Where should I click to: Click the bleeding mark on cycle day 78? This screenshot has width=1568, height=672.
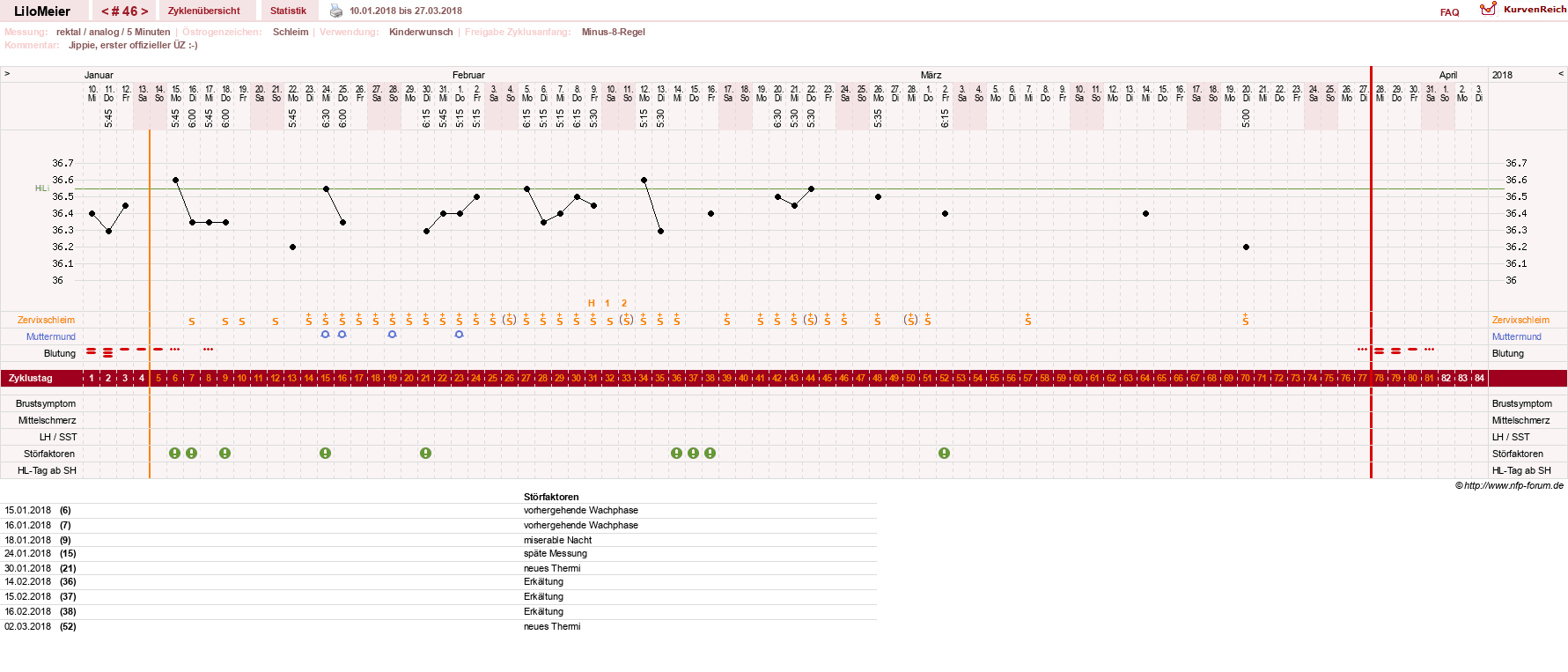(x=1380, y=351)
